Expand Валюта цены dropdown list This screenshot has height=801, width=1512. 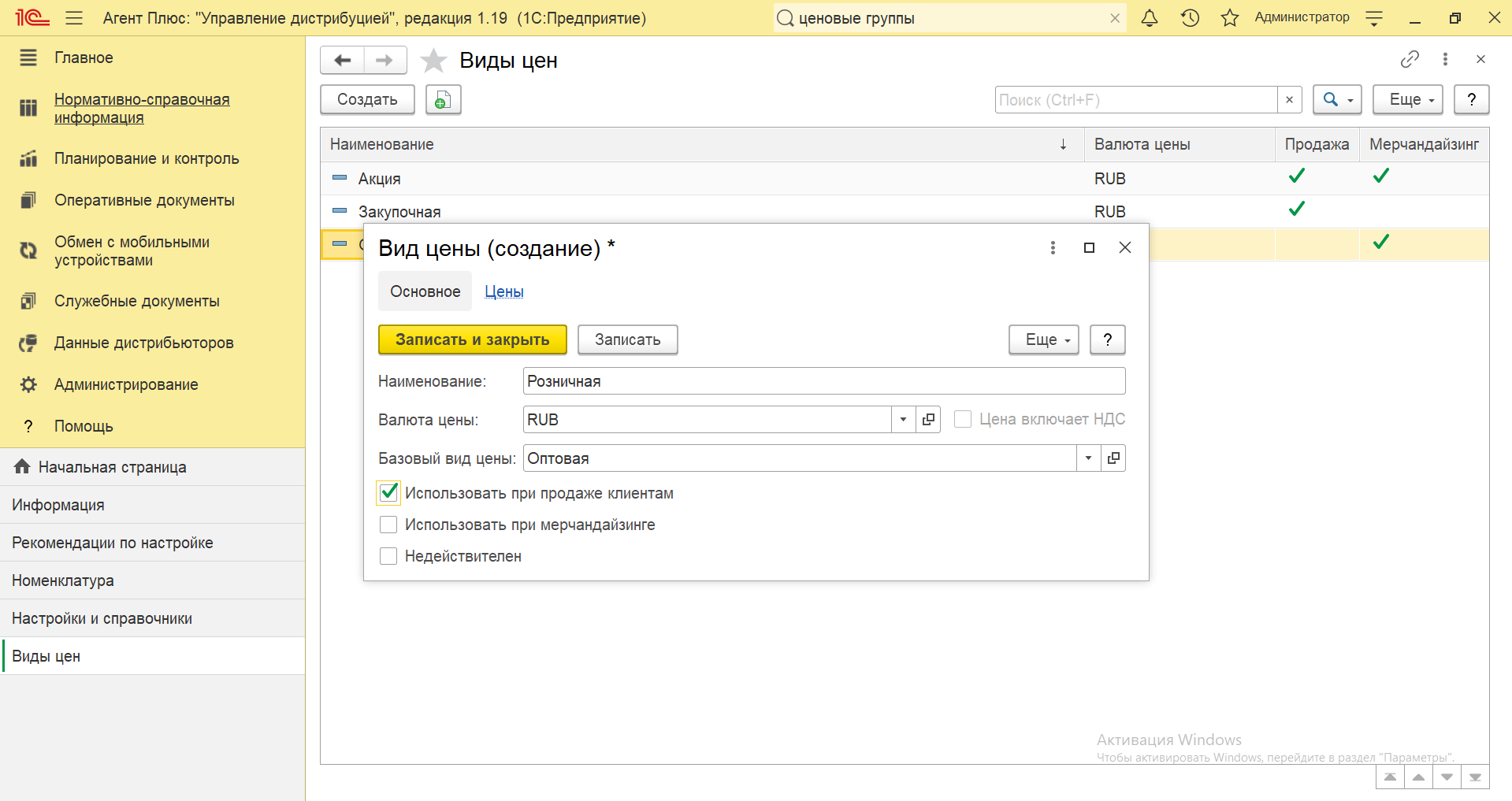tap(903, 420)
